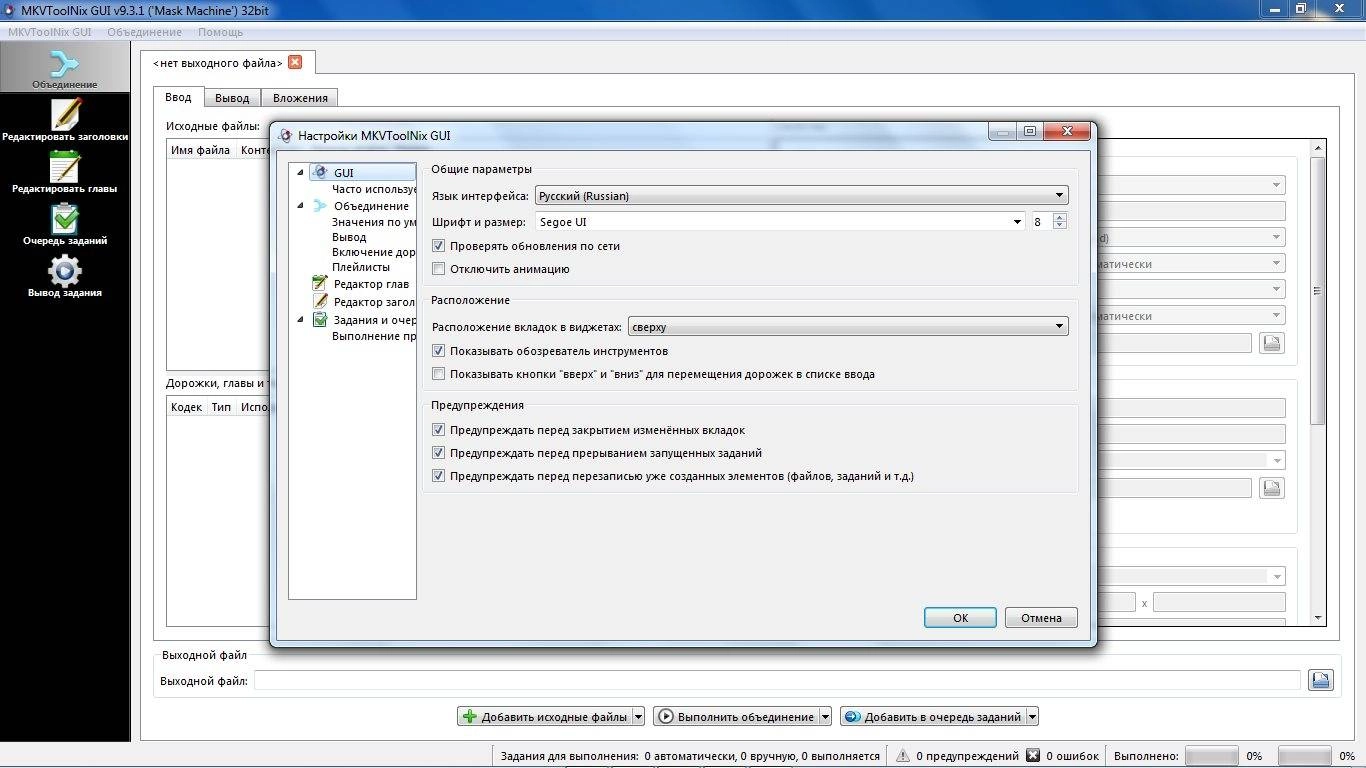This screenshot has height=768, width=1366.
Task: Open Редактировать главы tool
Action: [65, 171]
